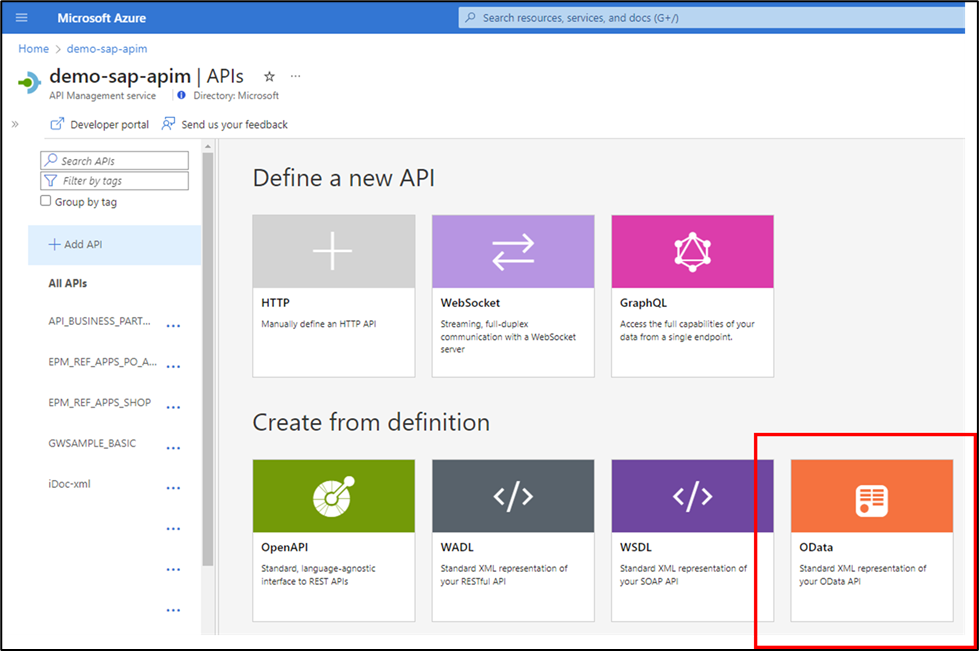Click the HTTP card title
Screen dimensions: 979x651
[275, 303]
